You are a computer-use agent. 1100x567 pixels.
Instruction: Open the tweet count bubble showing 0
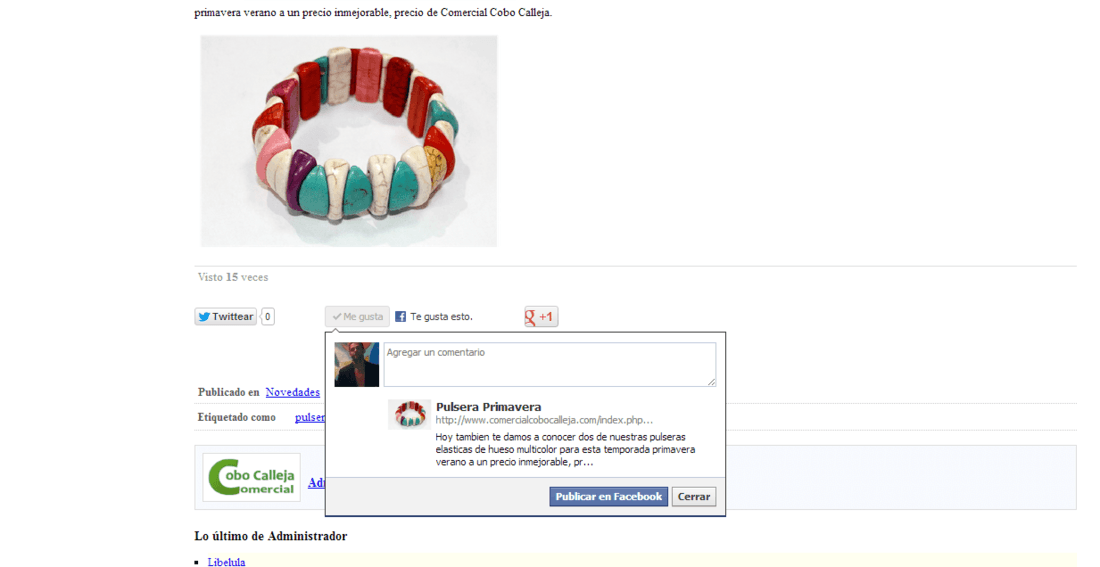click(x=268, y=316)
